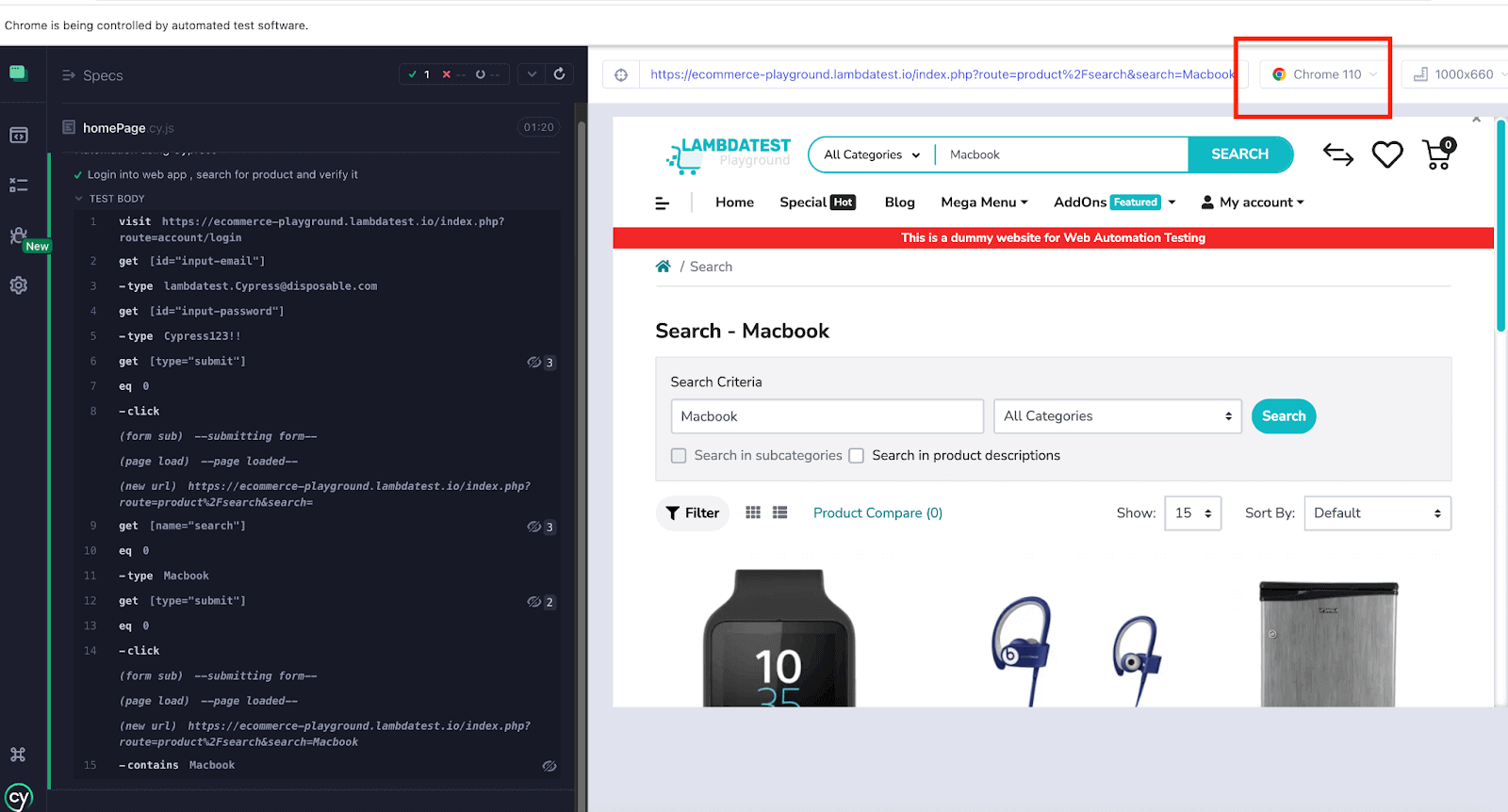Select type Cypress123!! command step

(316, 336)
